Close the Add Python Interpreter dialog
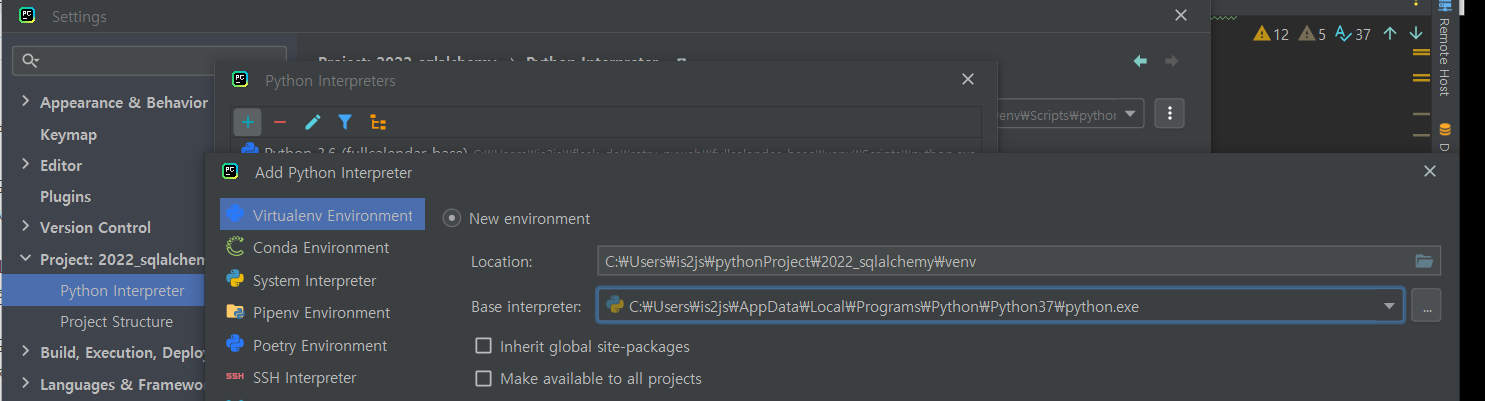The image size is (1485, 401). pyautogui.click(x=1430, y=172)
